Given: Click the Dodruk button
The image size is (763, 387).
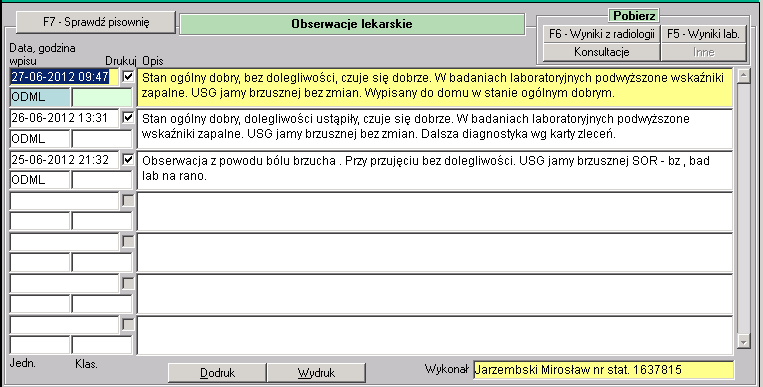Looking at the screenshot, I should click(x=218, y=373).
